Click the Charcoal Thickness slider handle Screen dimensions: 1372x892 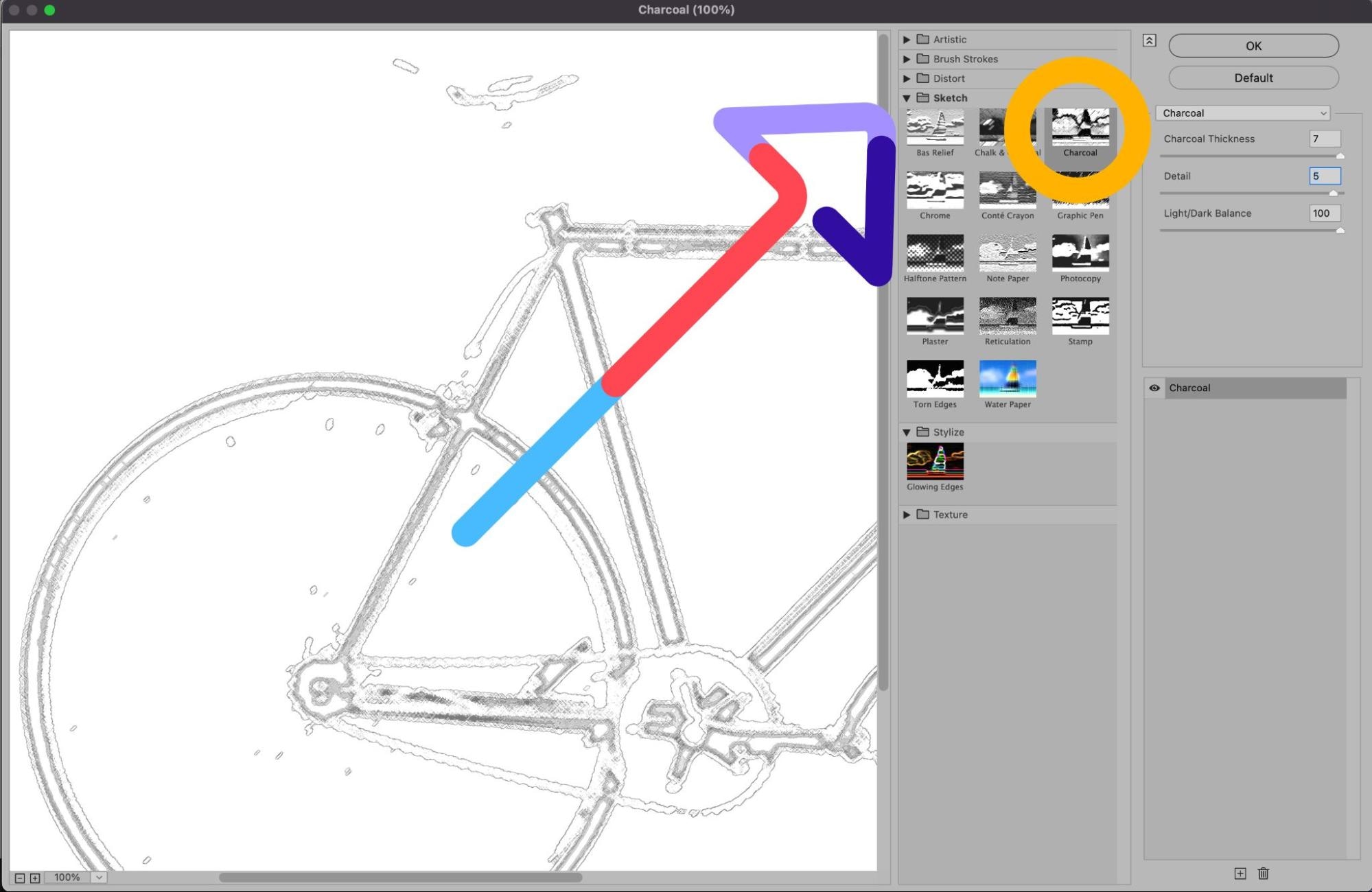click(1340, 156)
